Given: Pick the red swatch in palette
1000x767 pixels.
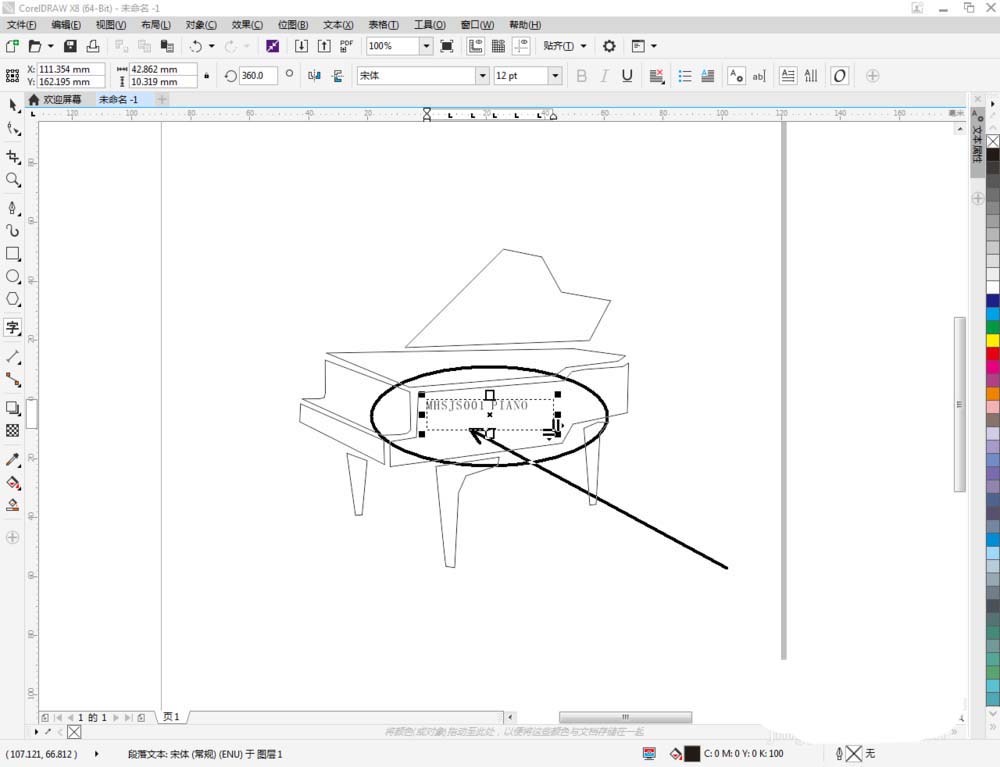Looking at the screenshot, I should (993, 354).
